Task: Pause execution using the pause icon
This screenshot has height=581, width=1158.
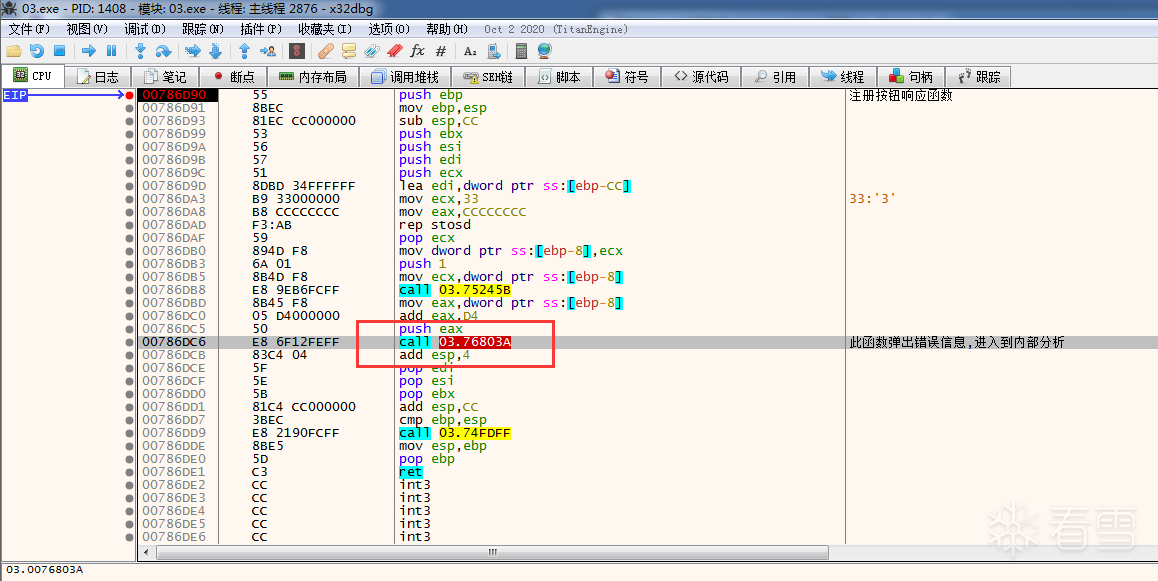Action: [111, 51]
